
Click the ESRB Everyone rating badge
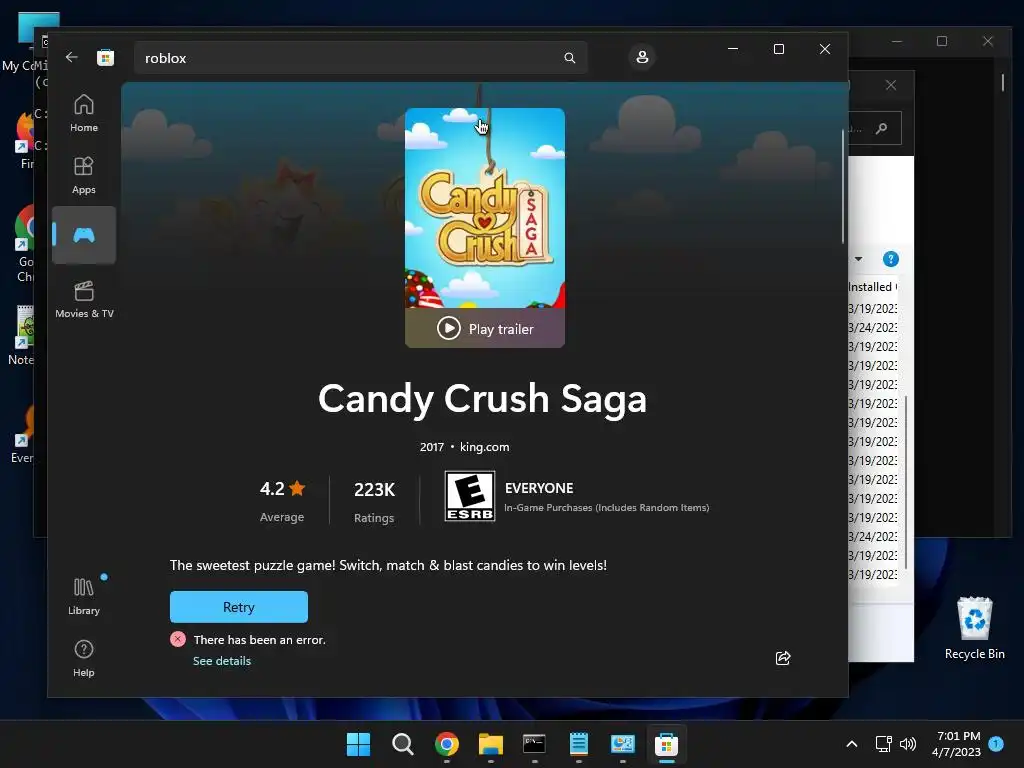[470, 496]
